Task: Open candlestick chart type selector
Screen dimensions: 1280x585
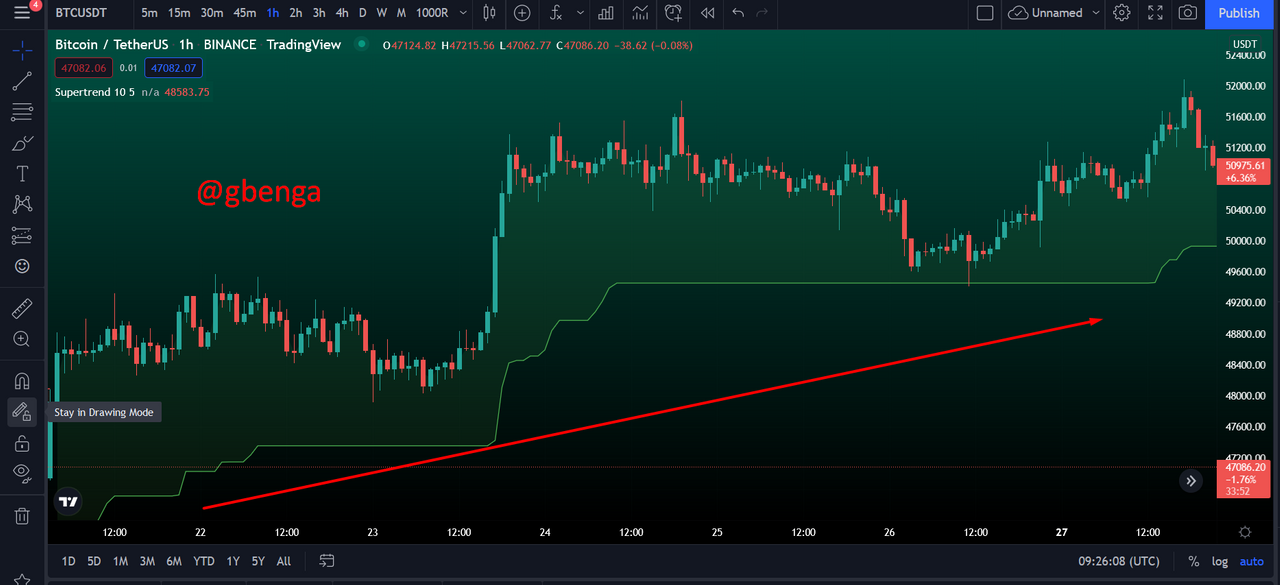Action: tap(490, 13)
